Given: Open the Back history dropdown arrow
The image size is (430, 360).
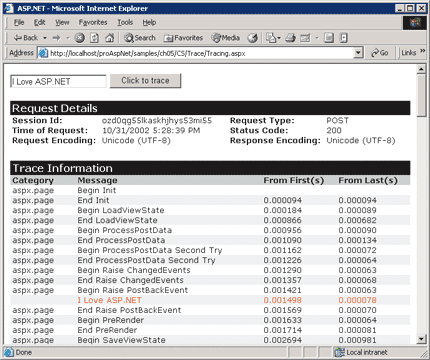Looking at the screenshot, I should point(45,38).
